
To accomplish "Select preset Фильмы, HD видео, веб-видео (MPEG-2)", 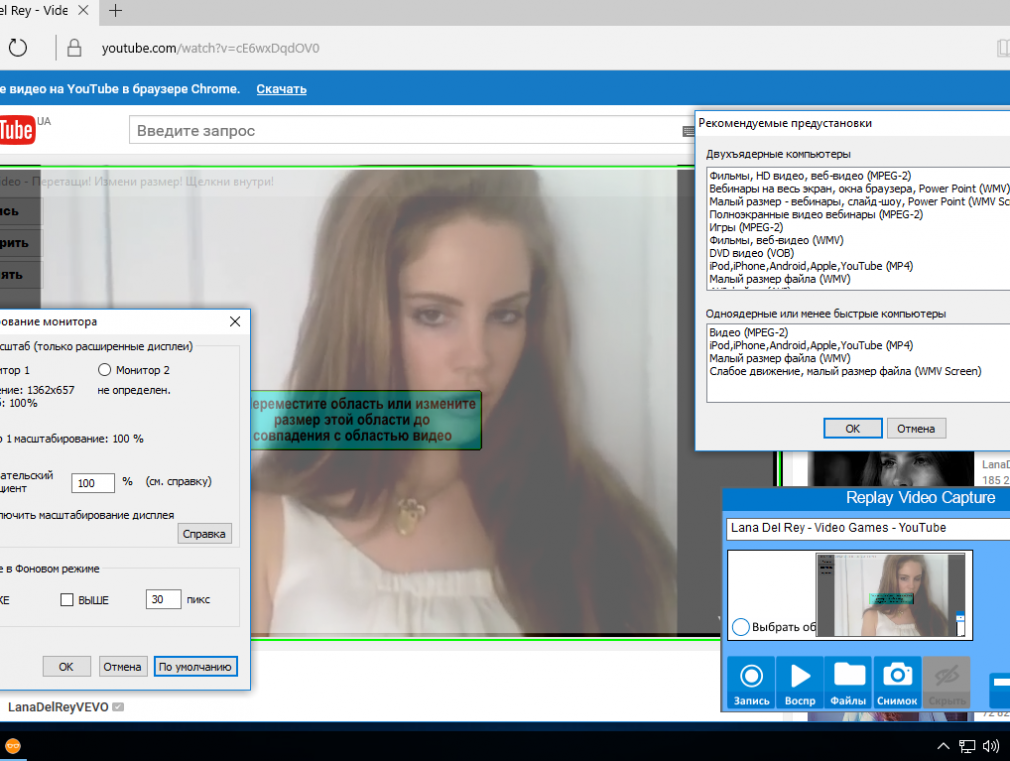I will [x=810, y=175].
